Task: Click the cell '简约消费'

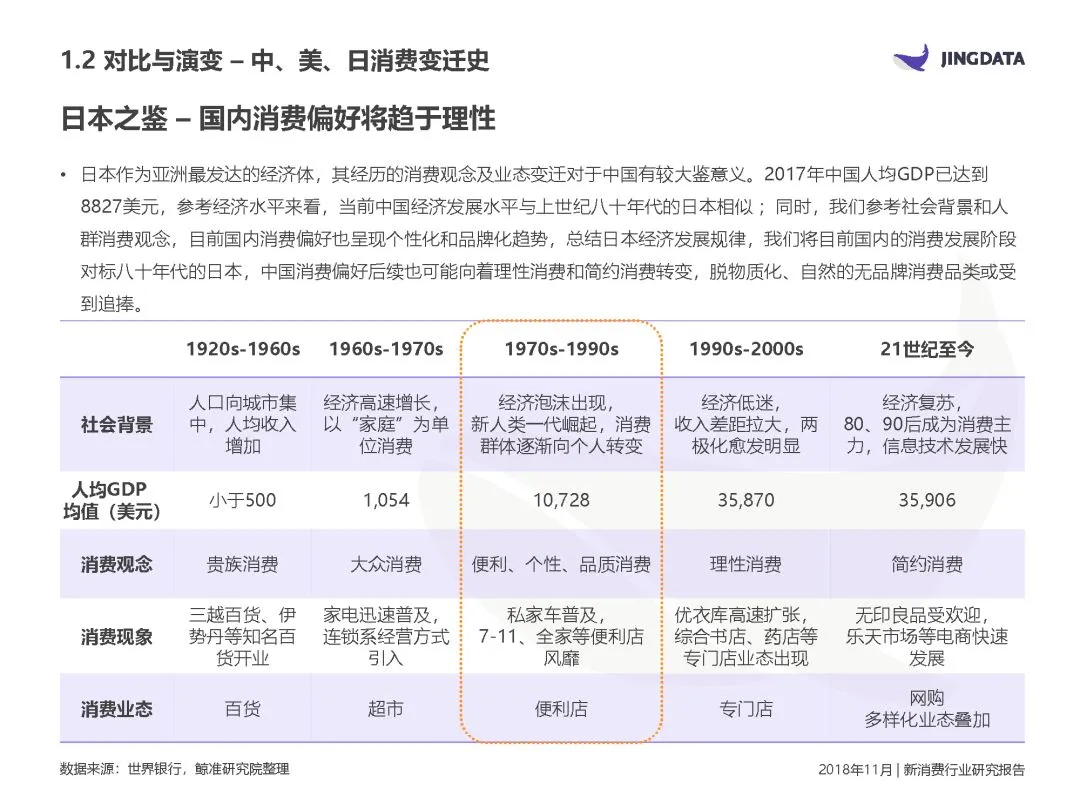Action: point(927,565)
